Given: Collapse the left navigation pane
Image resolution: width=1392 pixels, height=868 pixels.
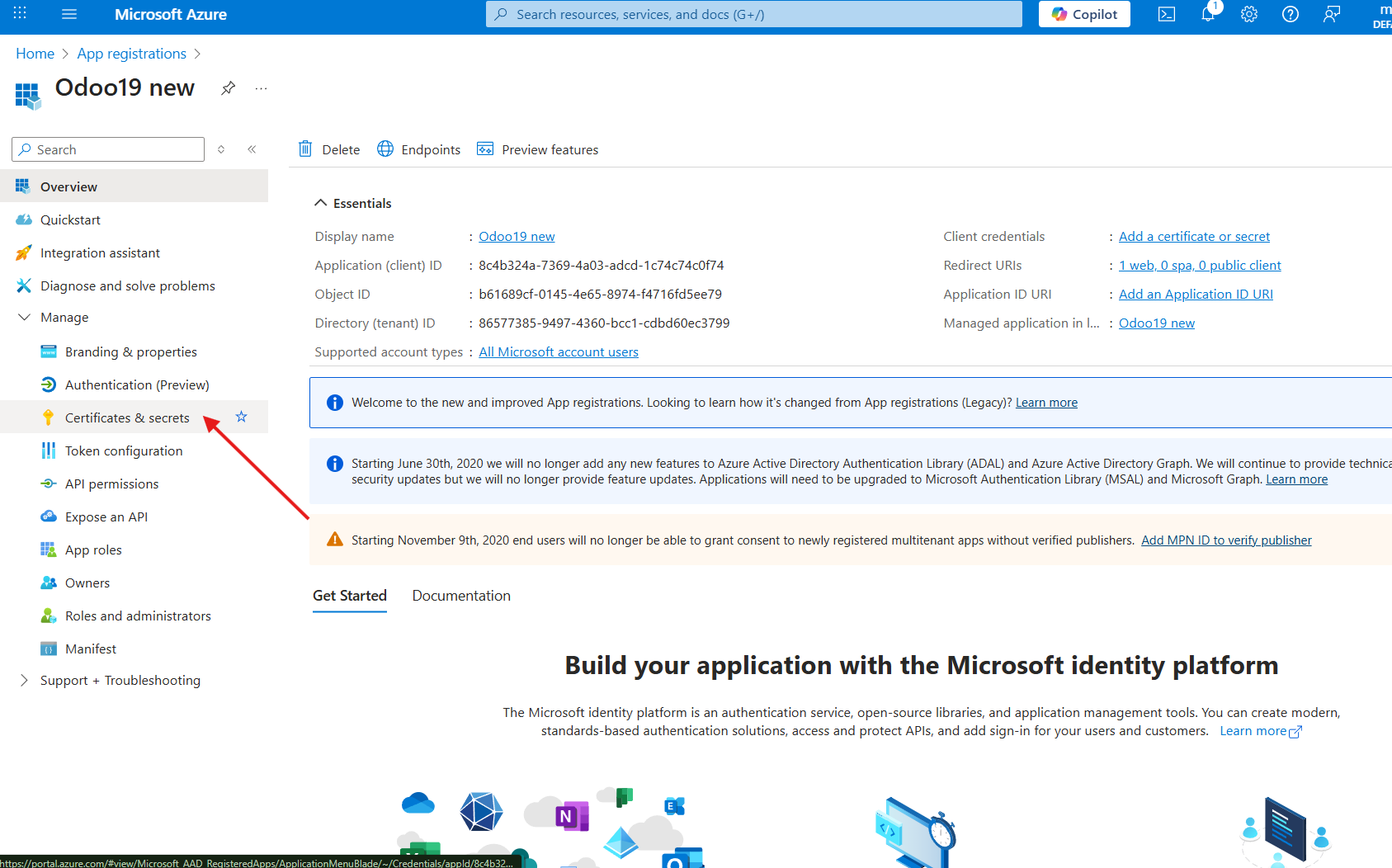Looking at the screenshot, I should tap(252, 149).
